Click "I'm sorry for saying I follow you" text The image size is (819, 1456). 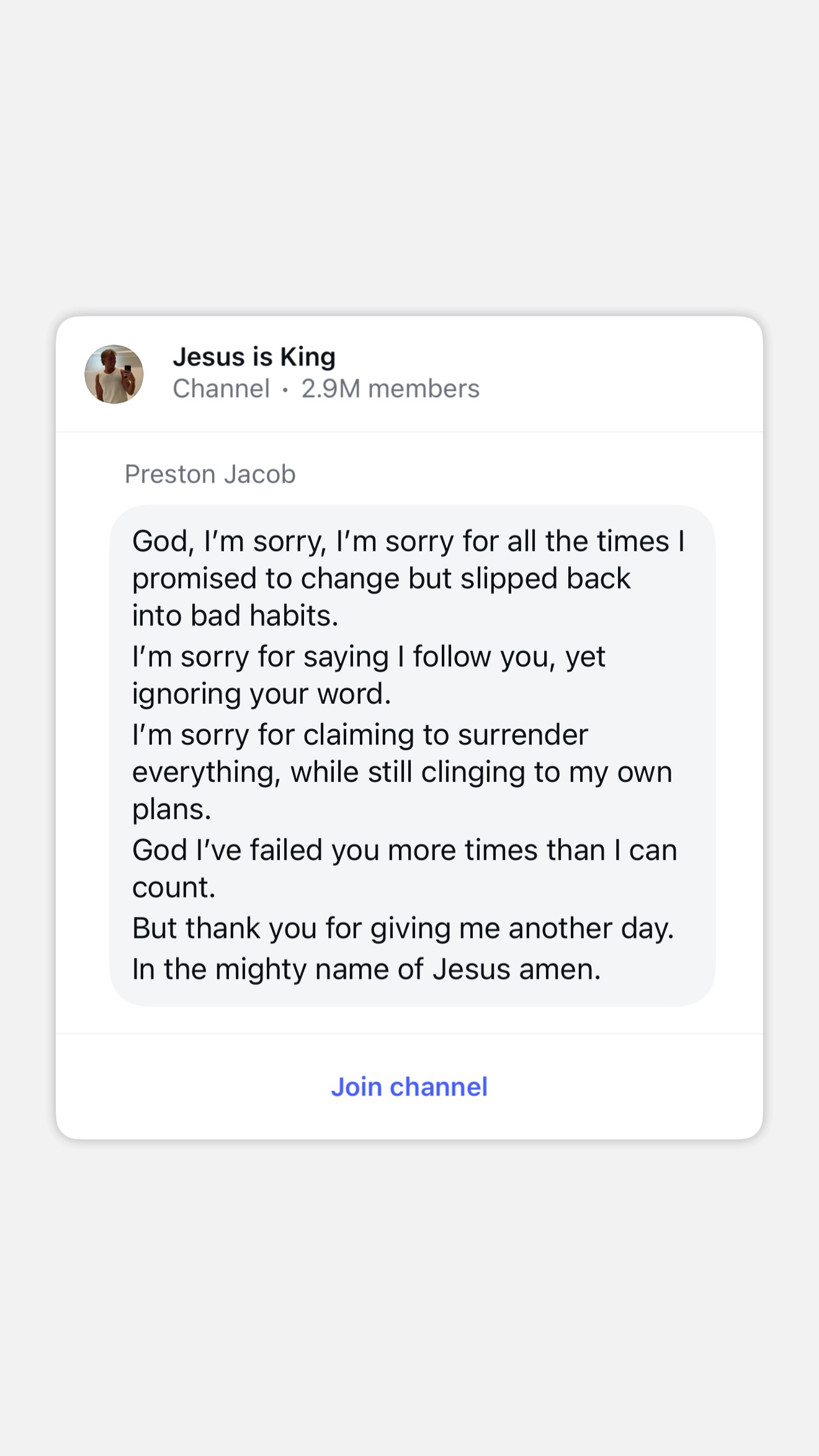click(x=369, y=657)
